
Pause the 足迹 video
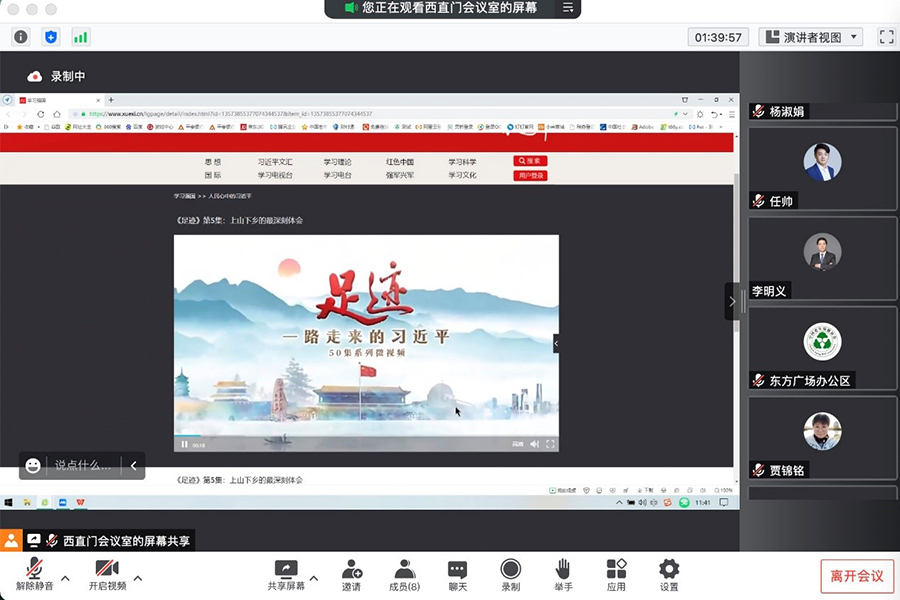point(184,444)
